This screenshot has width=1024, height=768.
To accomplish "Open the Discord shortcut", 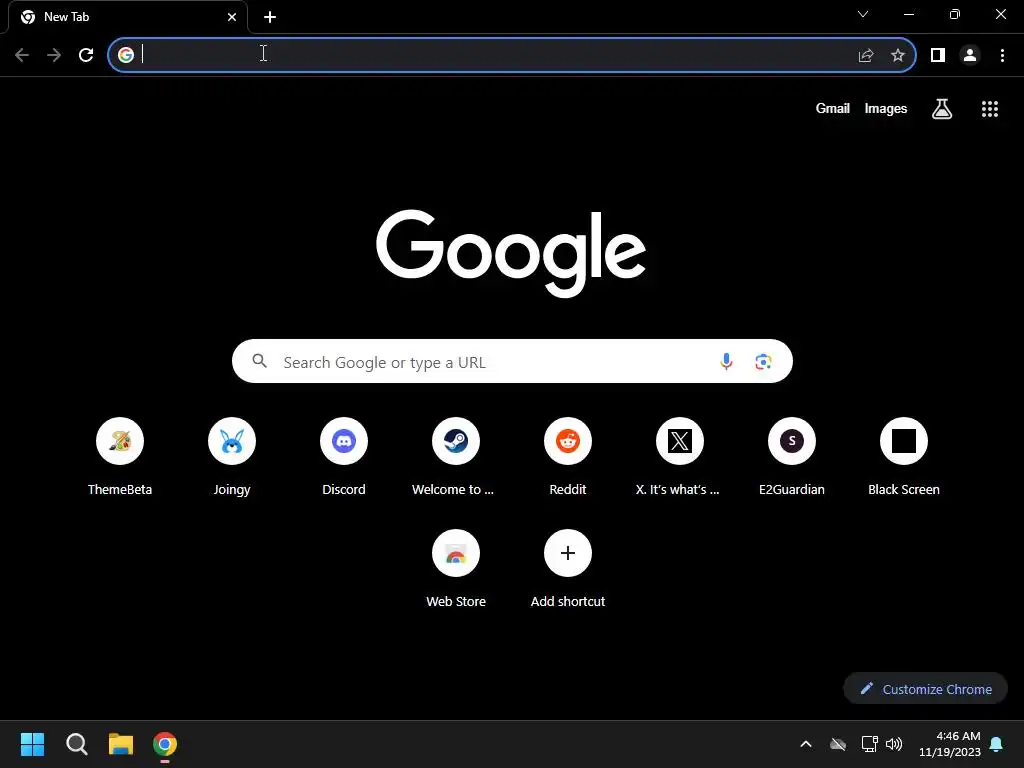I will coord(344,456).
